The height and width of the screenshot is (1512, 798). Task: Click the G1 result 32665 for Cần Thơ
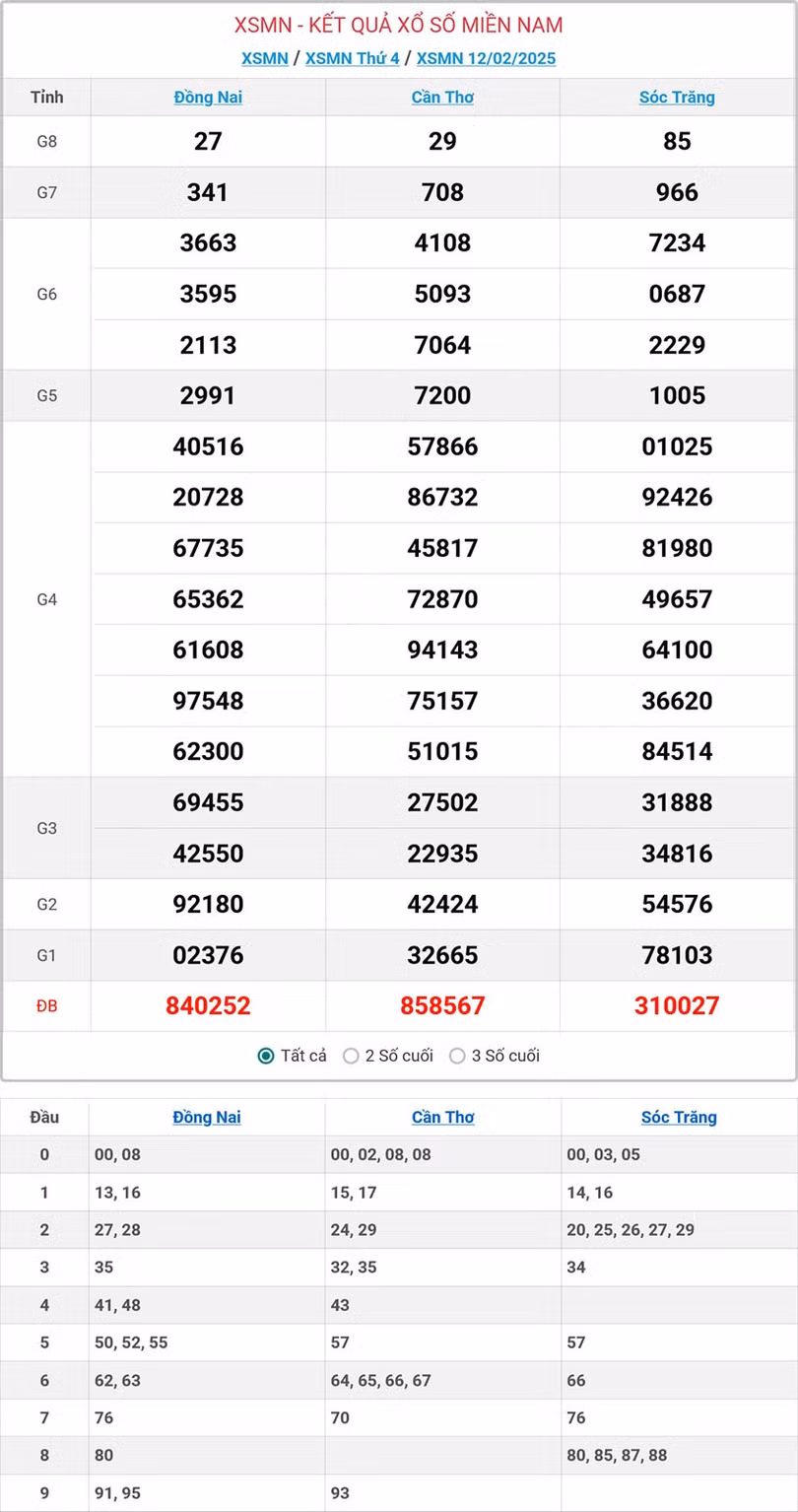pyautogui.click(x=442, y=954)
